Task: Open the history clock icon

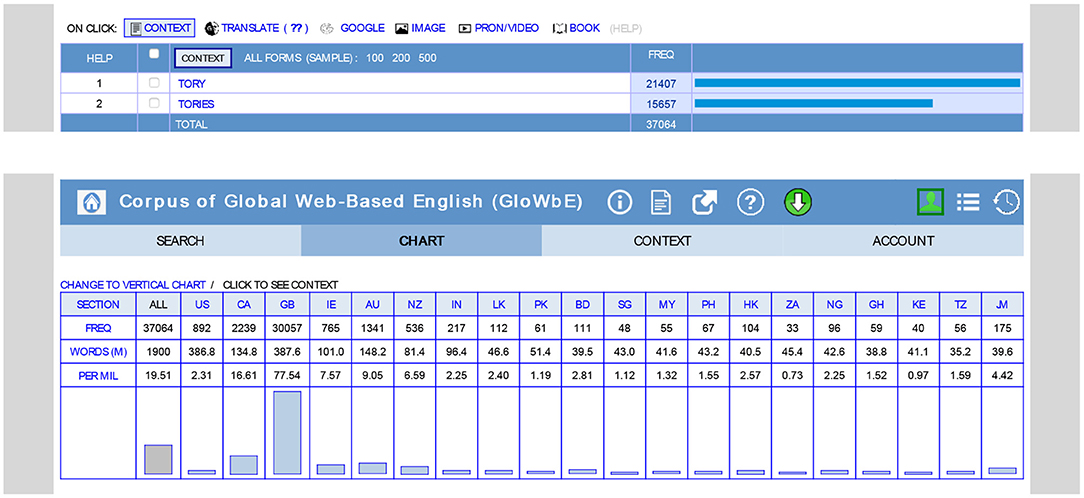Action: click(1007, 202)
